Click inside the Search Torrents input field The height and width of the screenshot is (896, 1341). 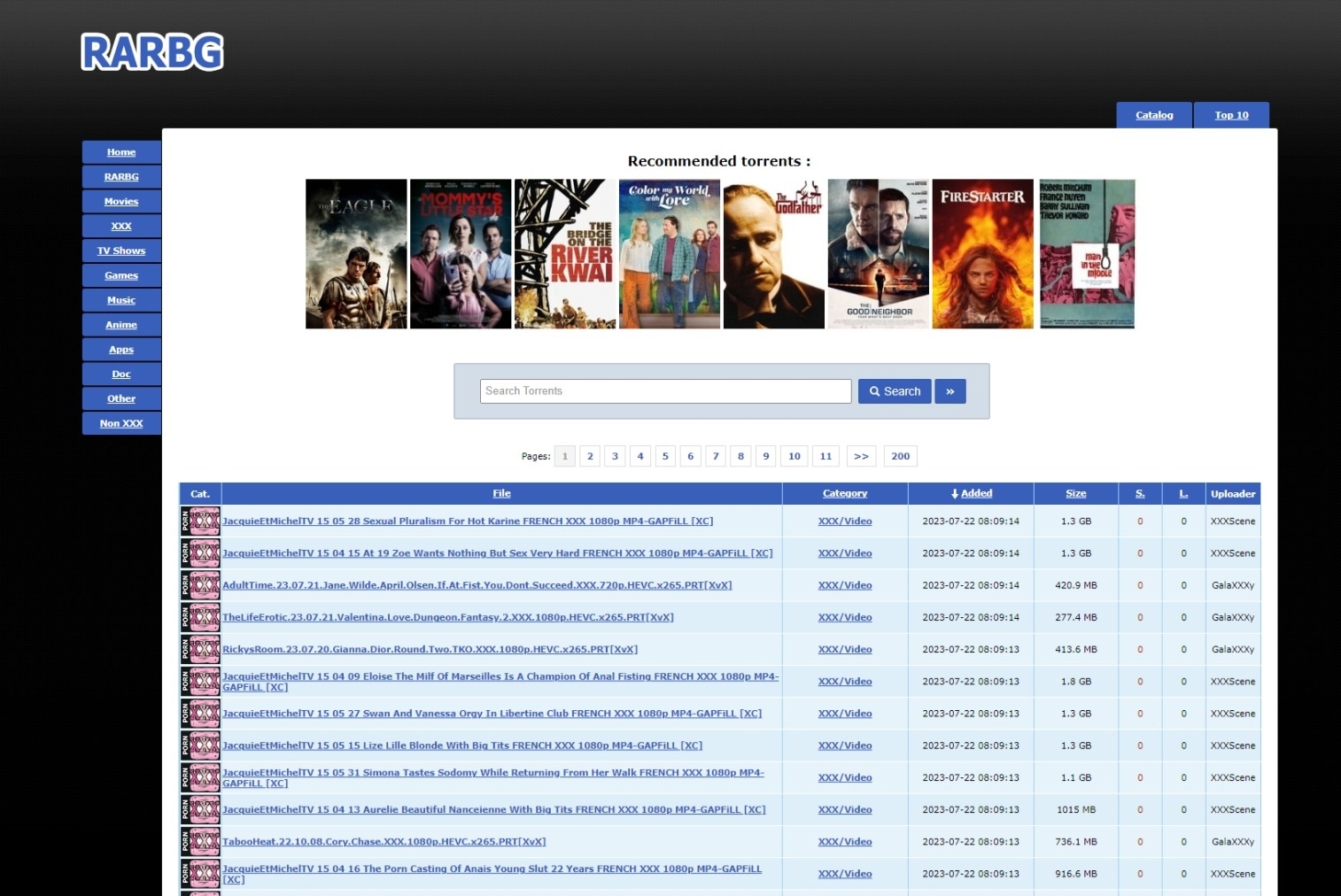(665, 390)
